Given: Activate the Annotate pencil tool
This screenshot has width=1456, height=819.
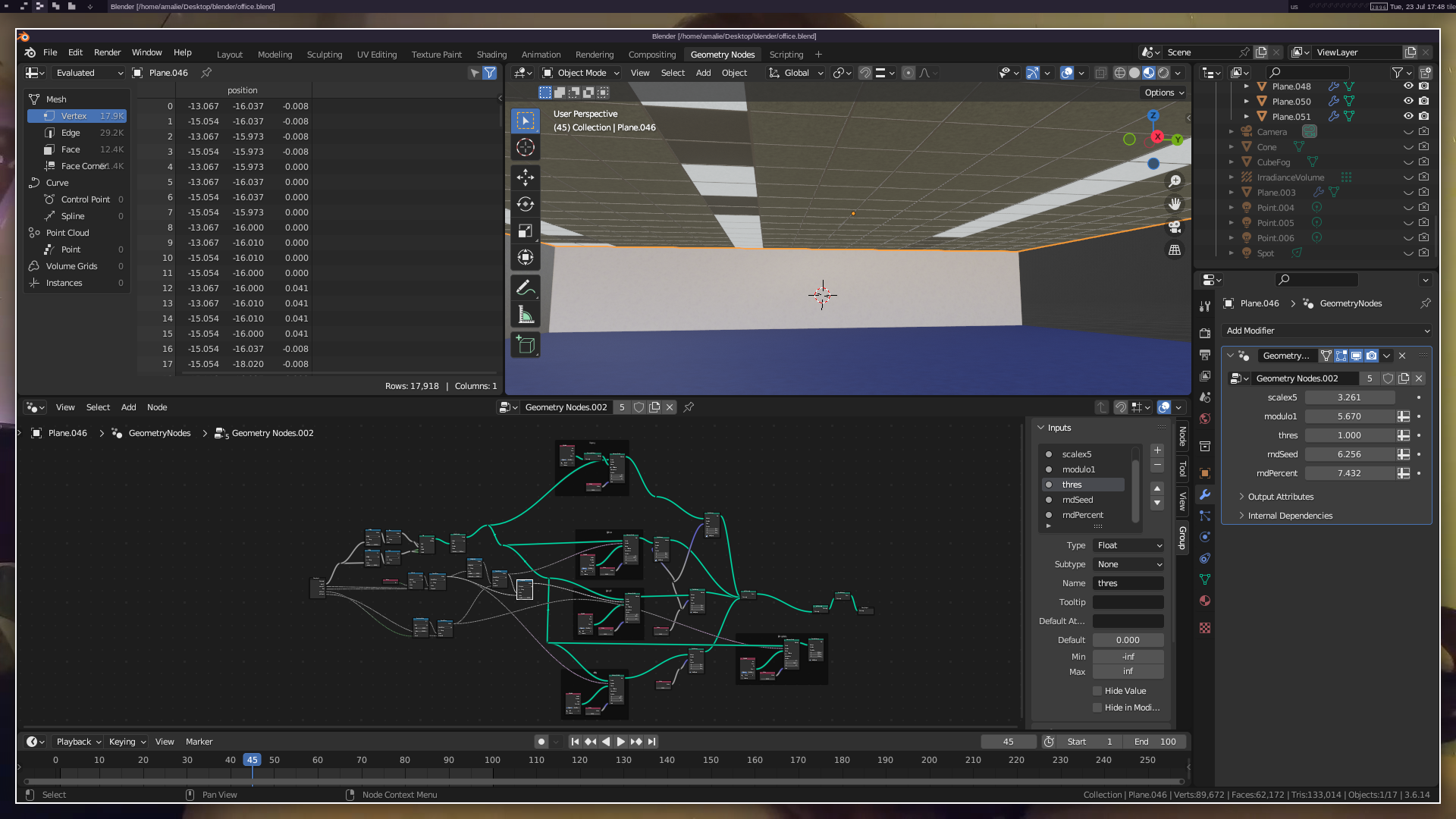Looking at the screenshot, I should (x=526, y=287).
